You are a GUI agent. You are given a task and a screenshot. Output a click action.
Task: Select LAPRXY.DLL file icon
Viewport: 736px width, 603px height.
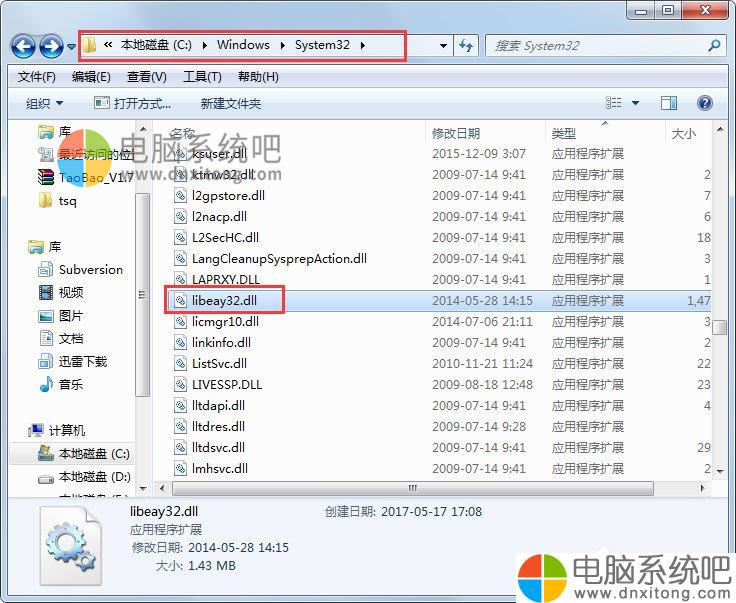click(x=180, y=279)
